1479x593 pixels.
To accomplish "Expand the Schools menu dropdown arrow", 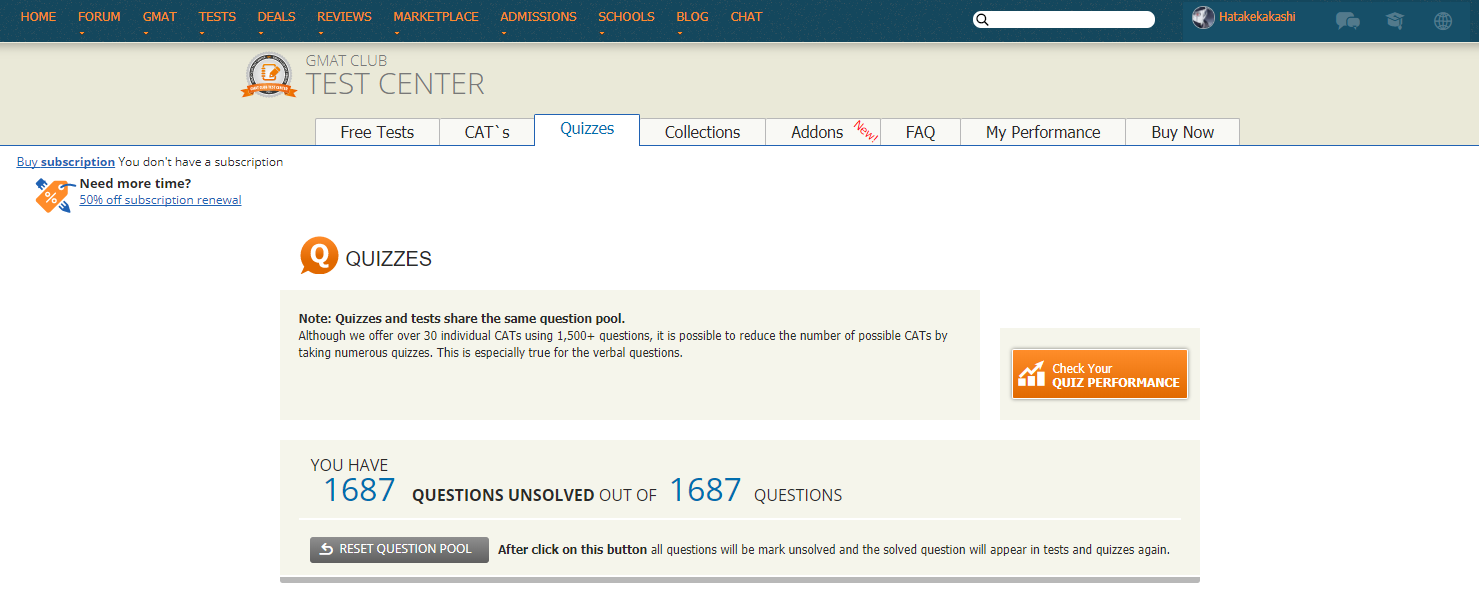I will [x=603, y=33].
